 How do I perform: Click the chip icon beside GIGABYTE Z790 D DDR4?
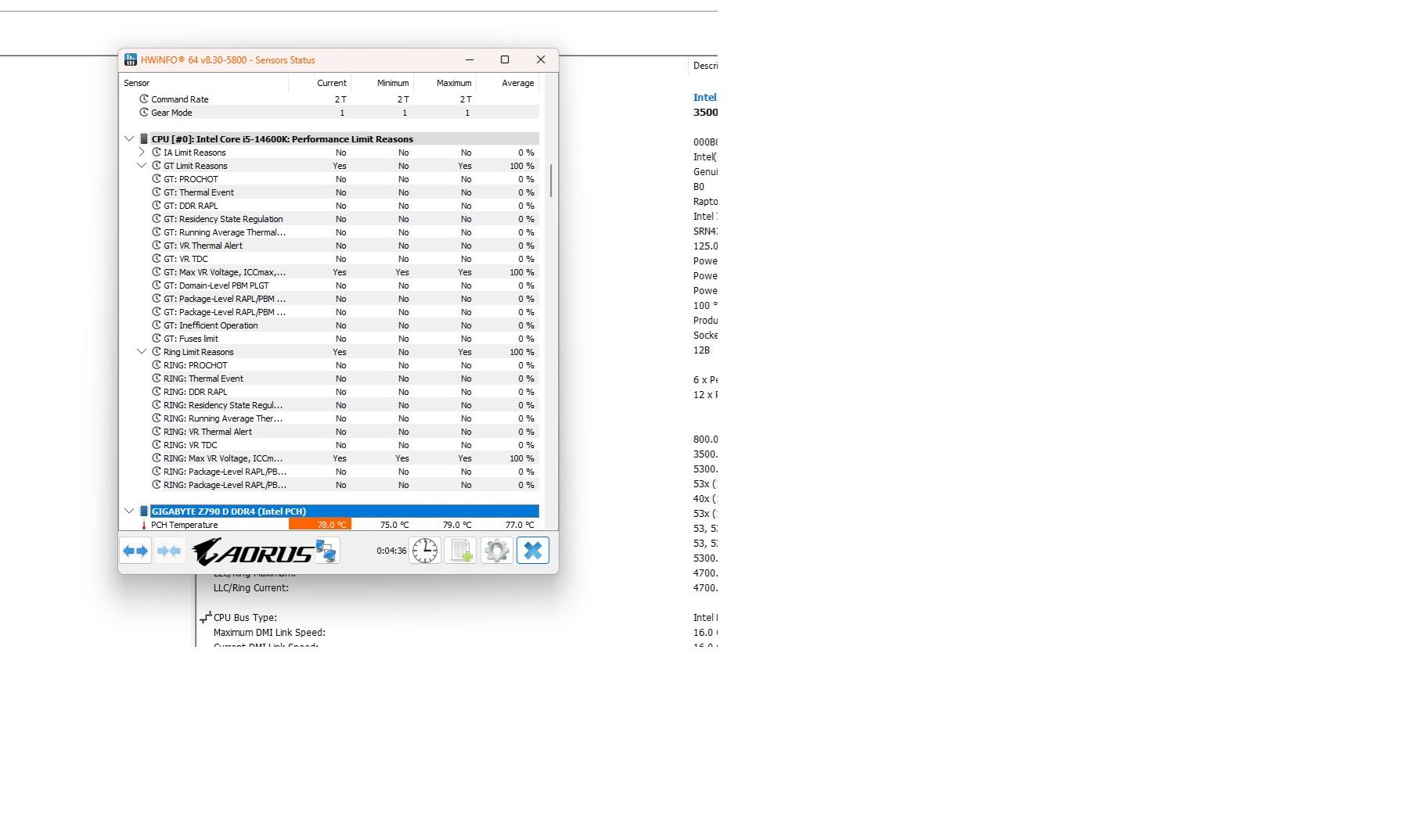point(144,512)
